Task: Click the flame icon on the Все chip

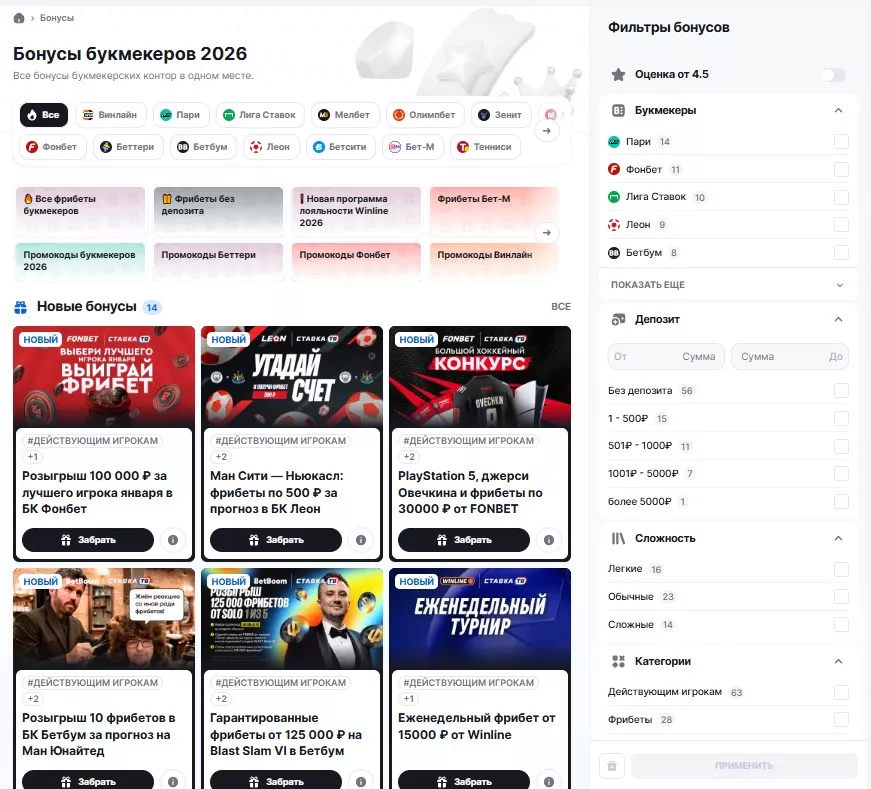Action: click(29, 114)
